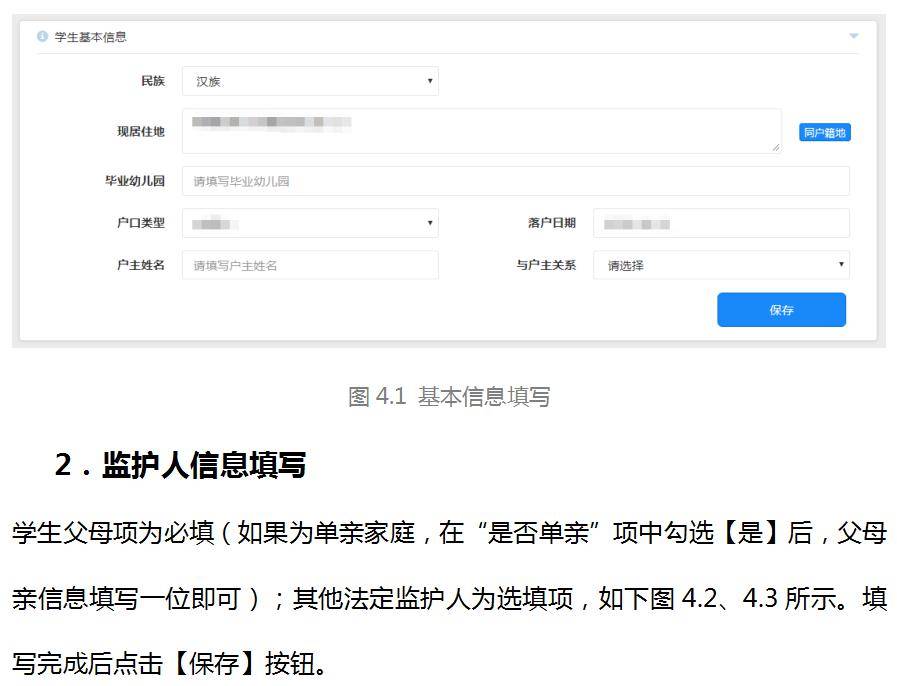Click the 民族 field label

click(152, 81)
